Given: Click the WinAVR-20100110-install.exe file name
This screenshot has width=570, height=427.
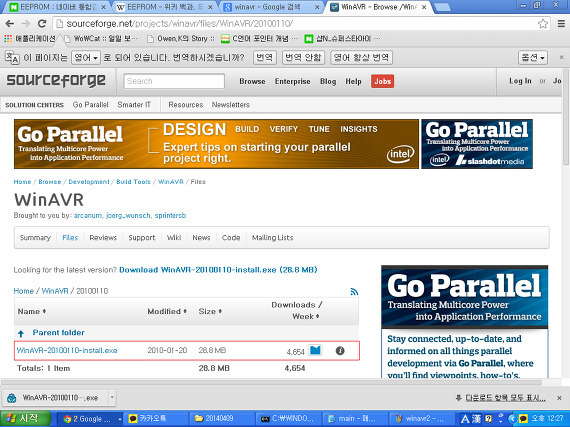Looking at the screenshot, I should [x=67, y=351].
